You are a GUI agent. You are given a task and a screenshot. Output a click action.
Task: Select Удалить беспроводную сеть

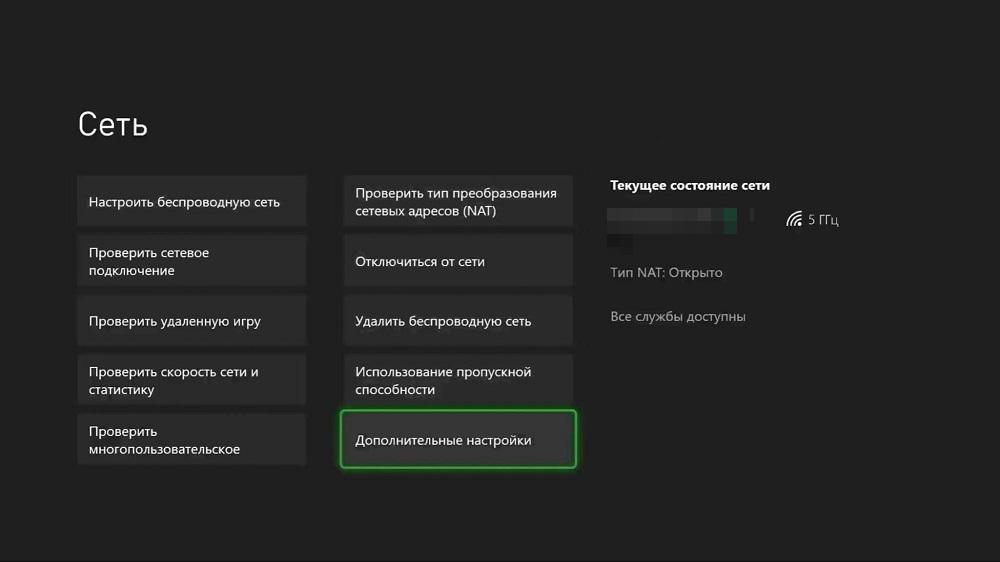pos(458,322)
